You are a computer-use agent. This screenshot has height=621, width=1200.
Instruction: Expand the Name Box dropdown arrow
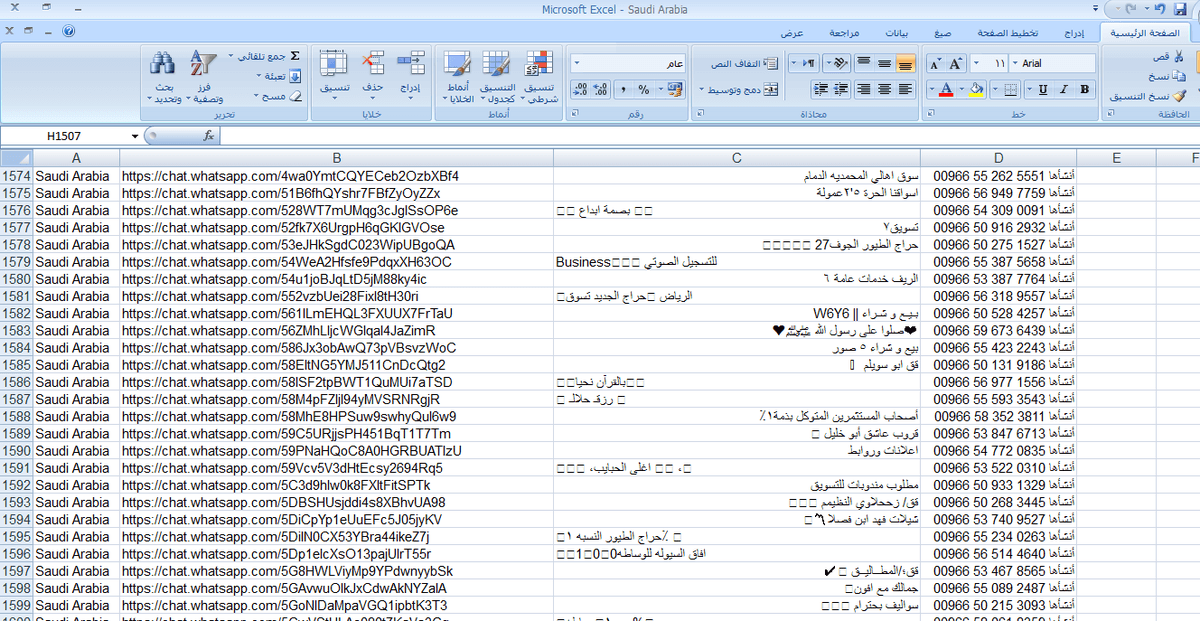point(135,136)
